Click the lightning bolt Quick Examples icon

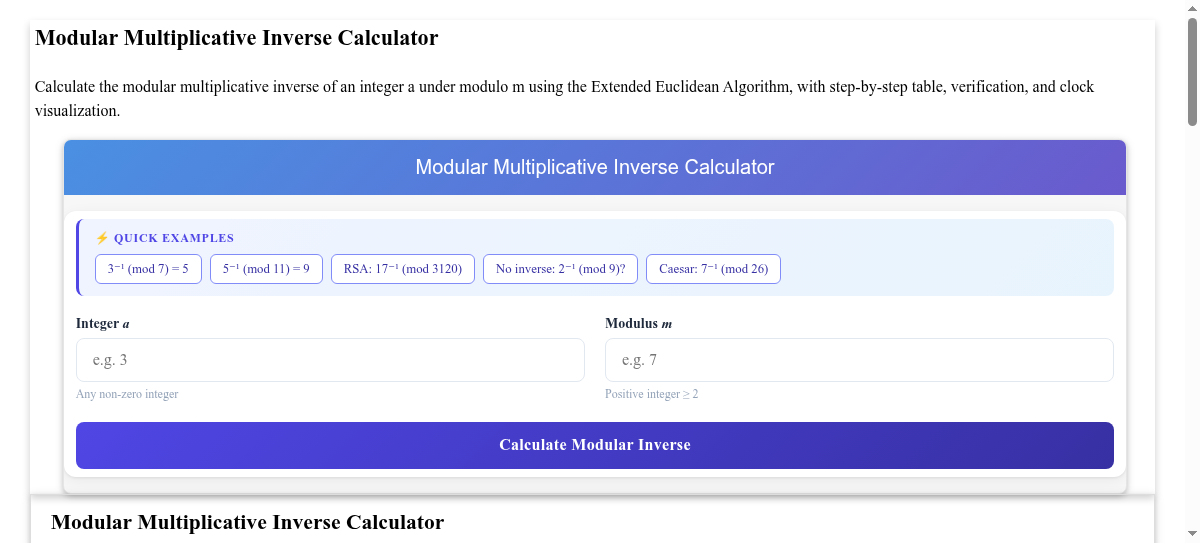[x=102, y=238]
